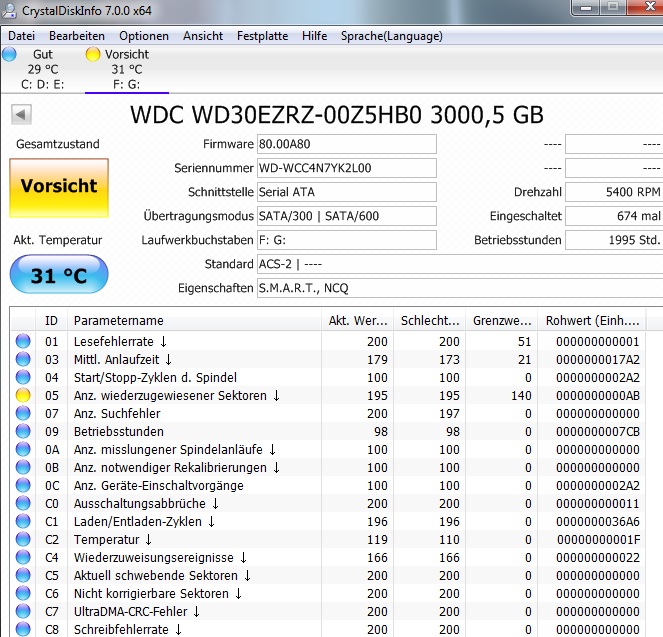Click the Übertragungsmodus field SATA/300 | SATA/600
The width and height of the screenshot is (663, 637).
pyautogui.click(x=347, y=216)
